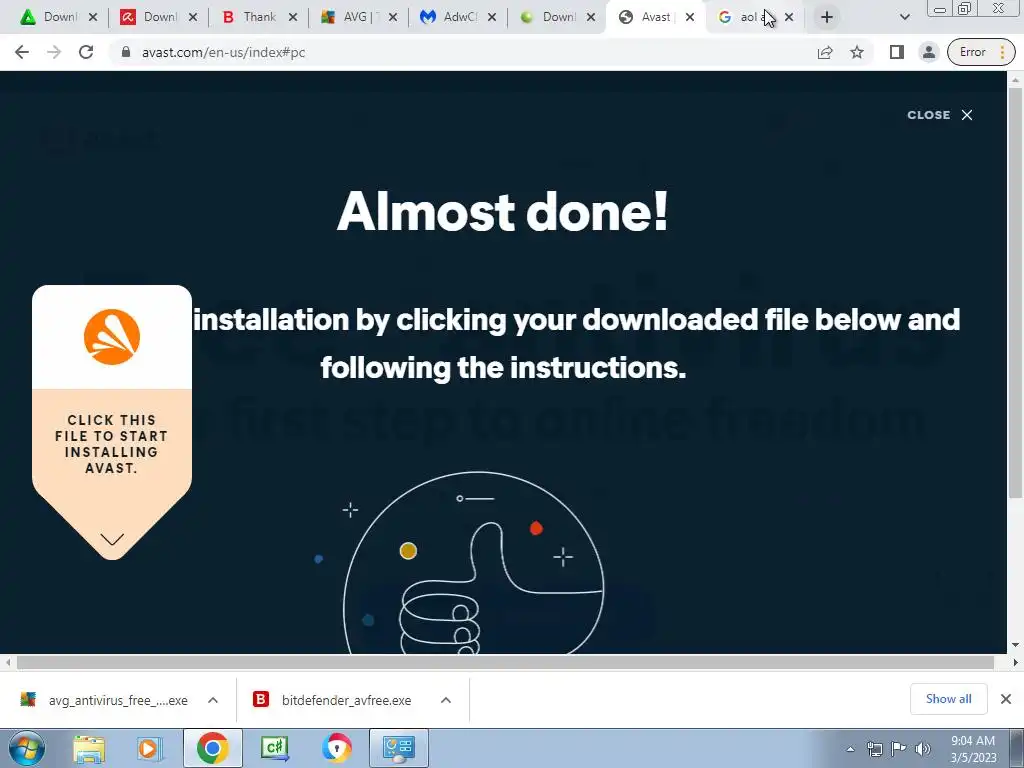Viewport: 1024px width, 768px height.
Task: Expand the tab search dropdown
Action: pos(904,17)
